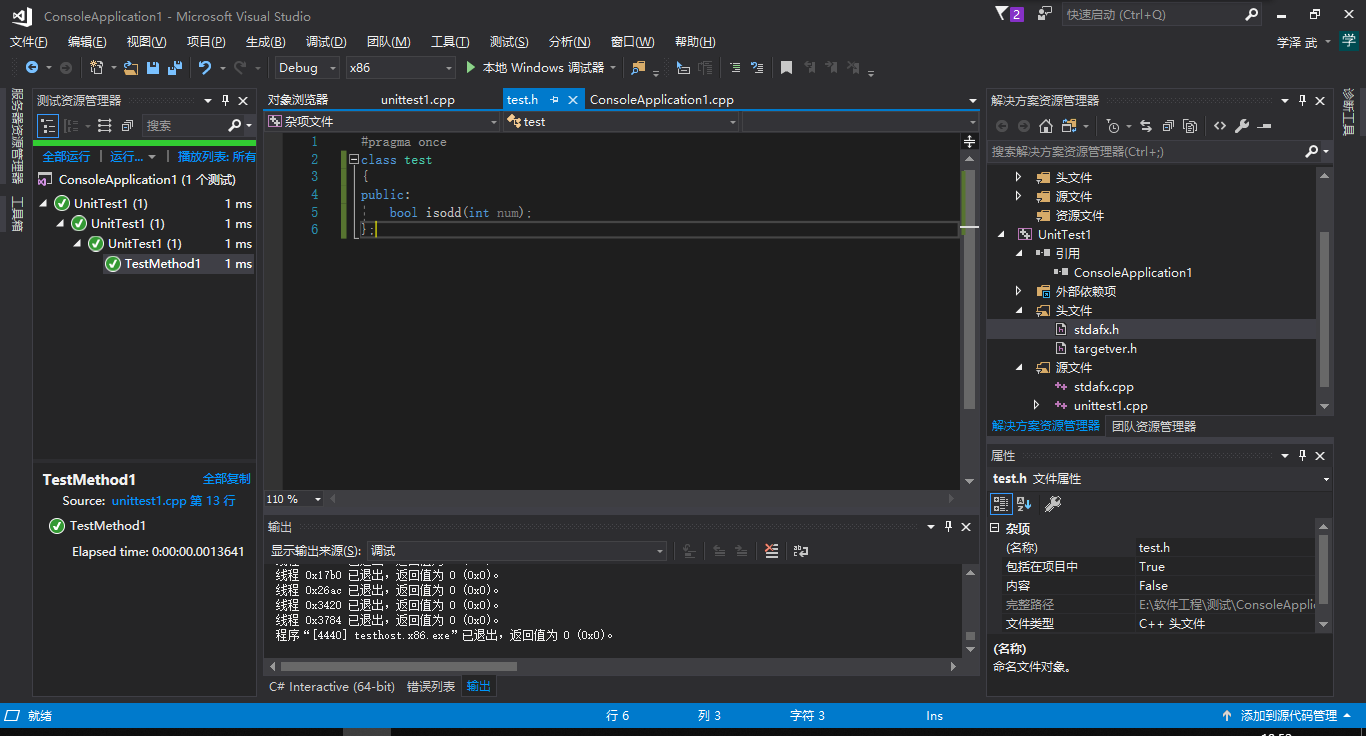Image resolution: width=1366 pixels, height=736 pixels.
Task: Open the x86 platform dropdown
Action: click(x=399, y=68)
